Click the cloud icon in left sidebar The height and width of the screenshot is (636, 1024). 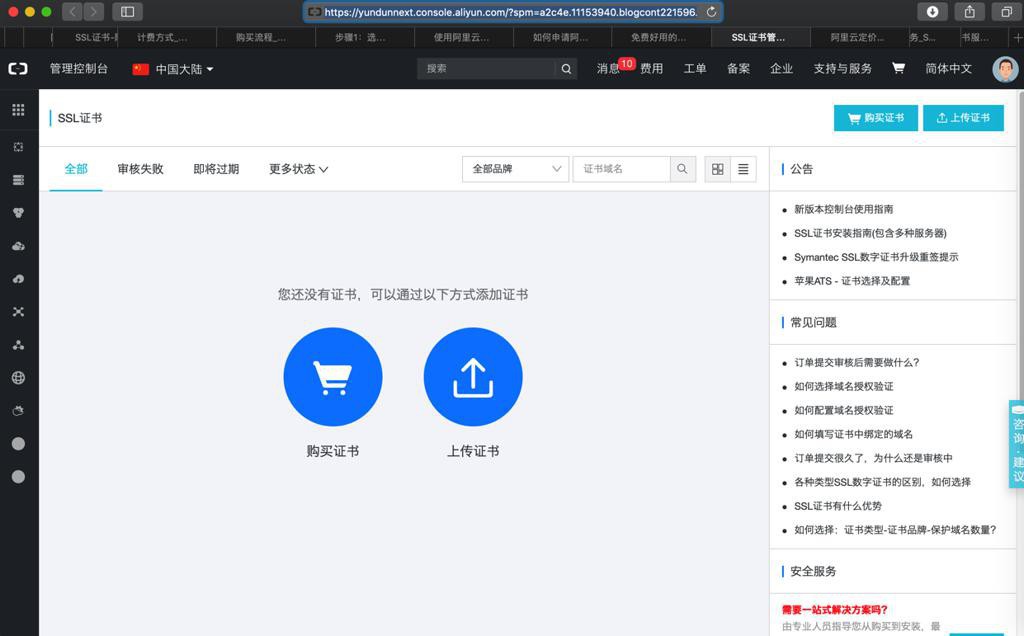(x=18, y=246)
